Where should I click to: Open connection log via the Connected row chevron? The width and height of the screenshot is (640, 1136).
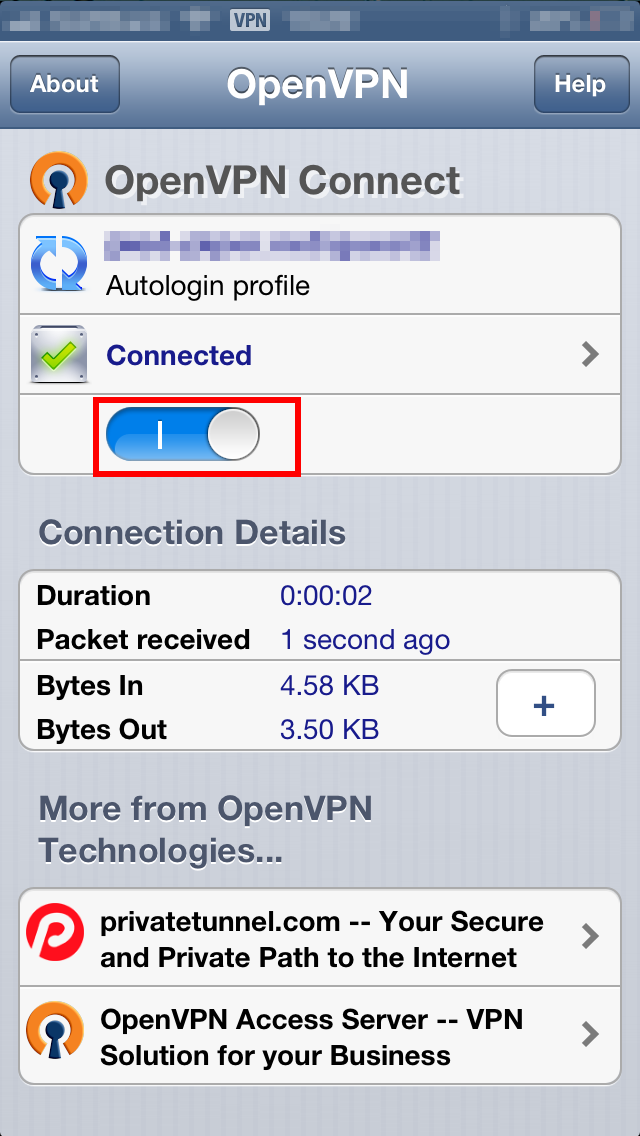[590, 354]
